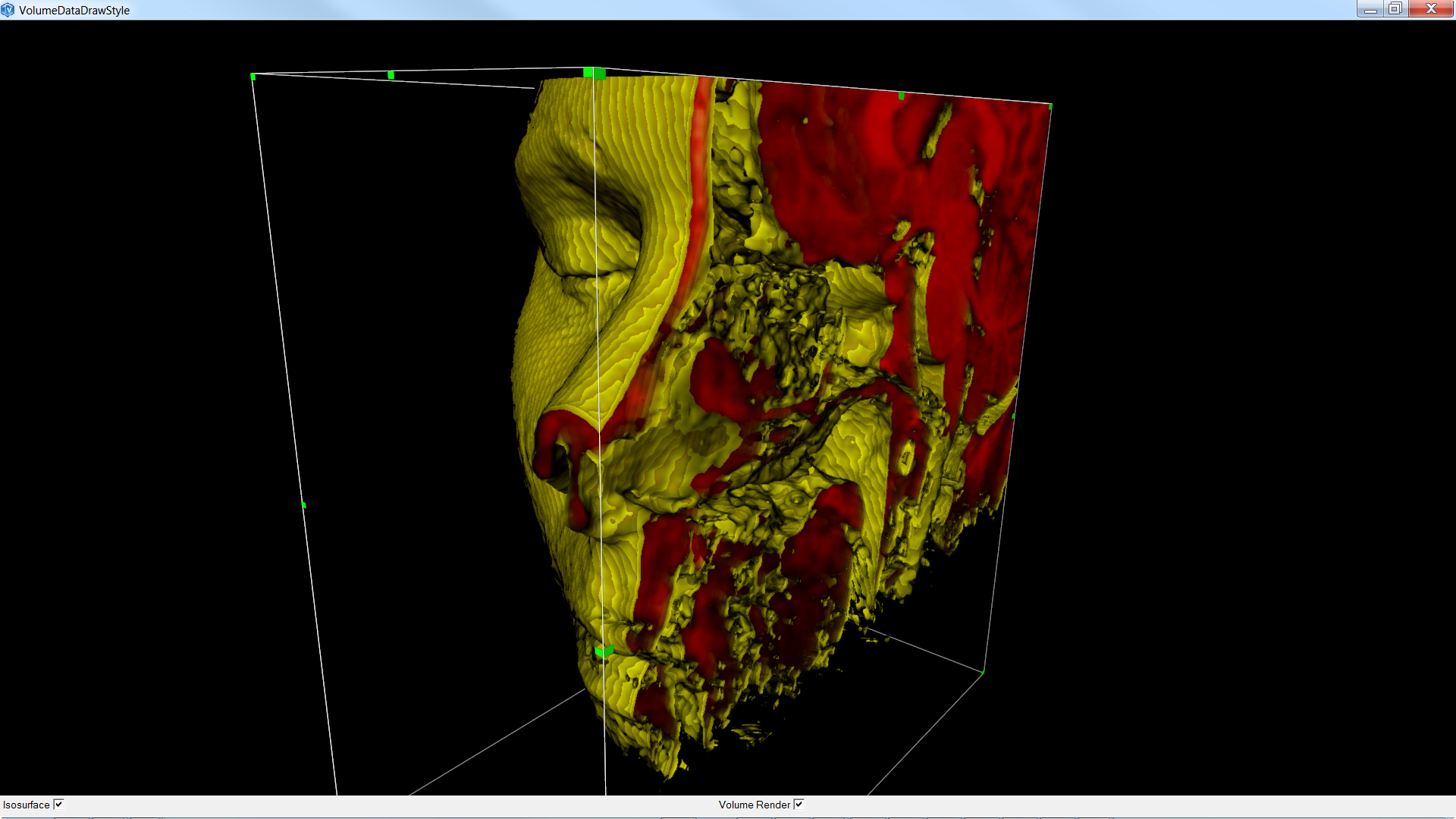The width and height of the screenshot is (1456, 819).
Task: Click the green handle on the top-right edge
Action: point(901,96)
